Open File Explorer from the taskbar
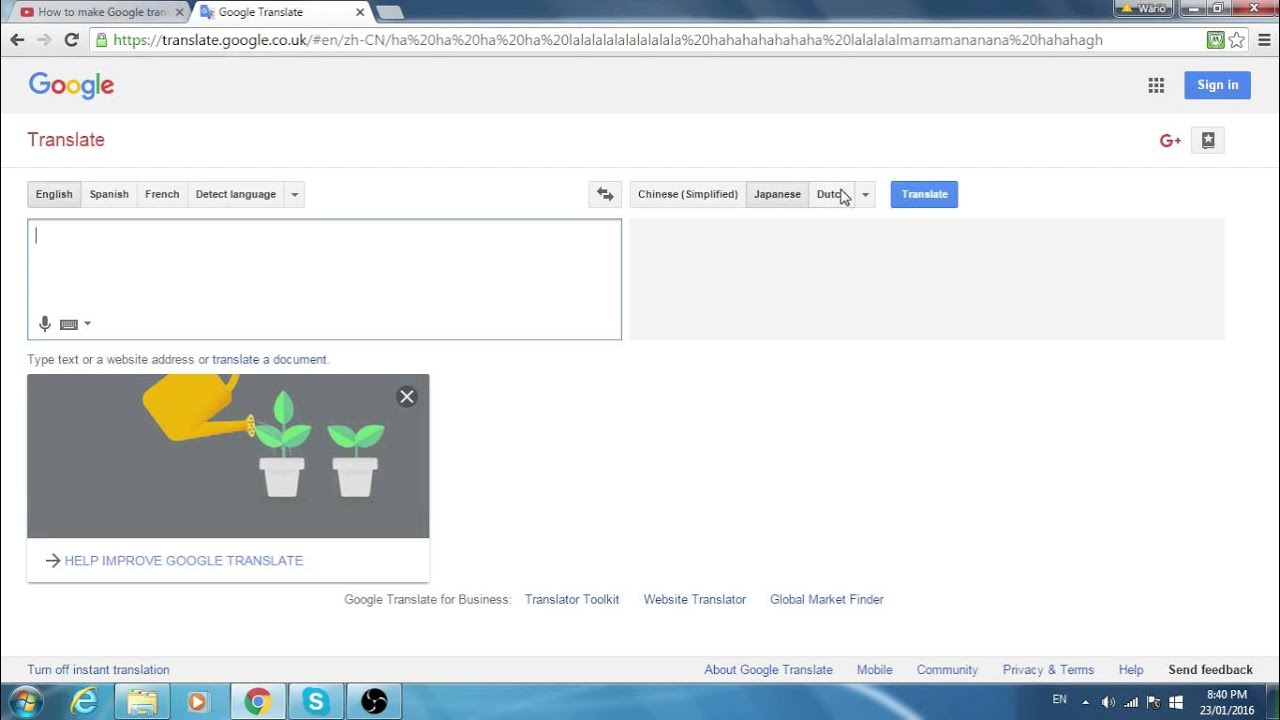 [x=142, y=701]
